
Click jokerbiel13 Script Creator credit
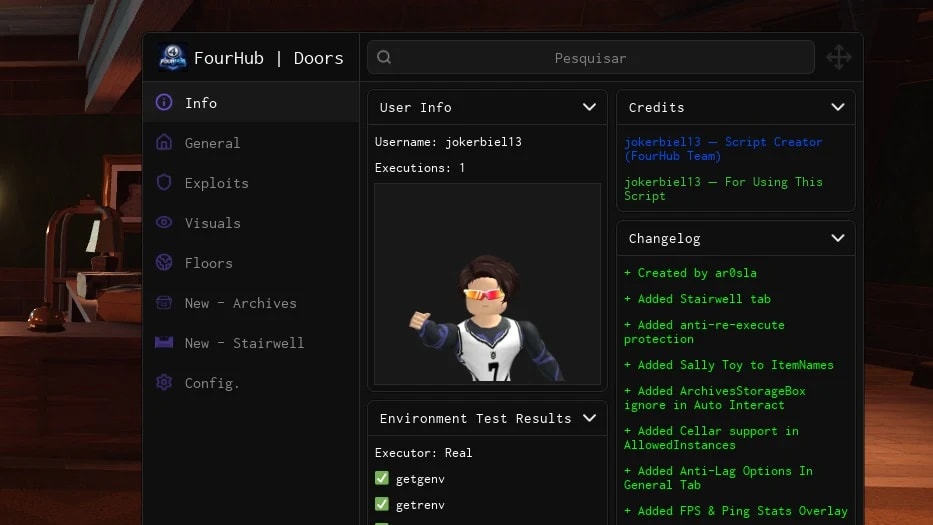pyautogui.click(x=723, y=149)
